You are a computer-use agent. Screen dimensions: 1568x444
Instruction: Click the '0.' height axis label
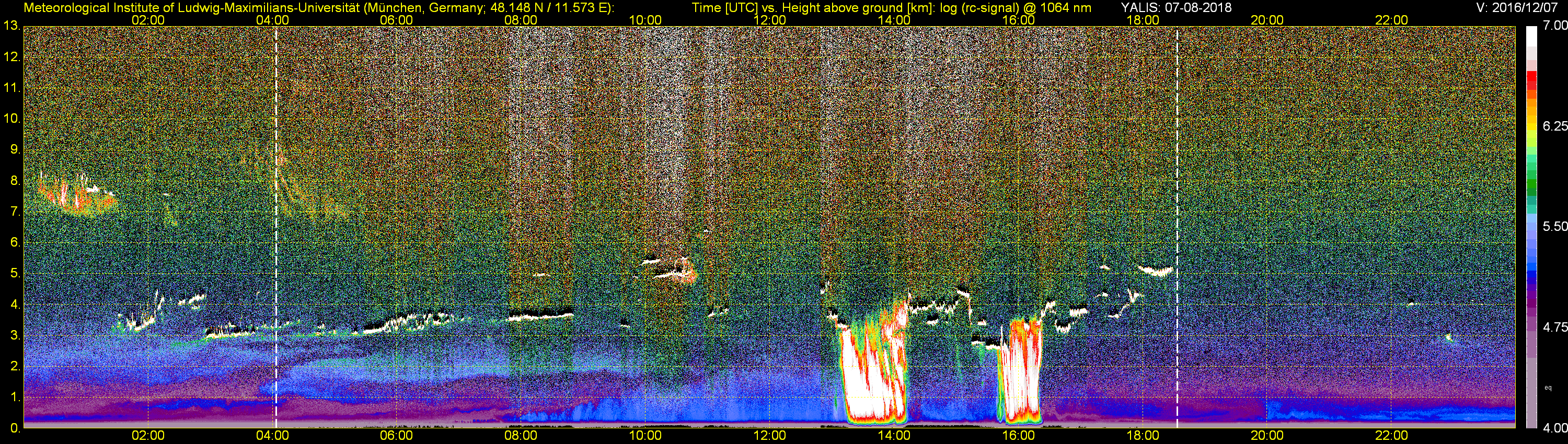pos(15,428)
